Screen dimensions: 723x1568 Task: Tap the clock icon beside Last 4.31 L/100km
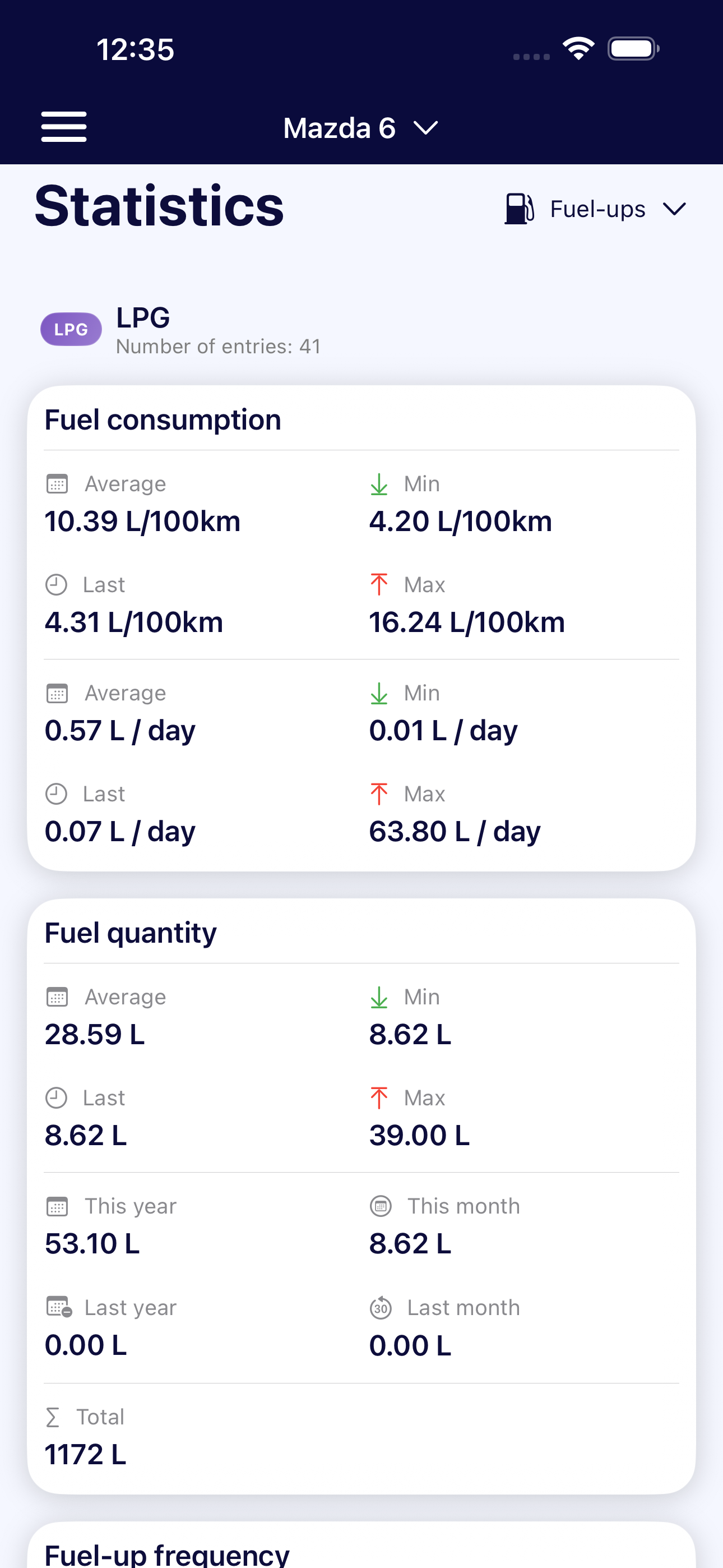[57, 585]
